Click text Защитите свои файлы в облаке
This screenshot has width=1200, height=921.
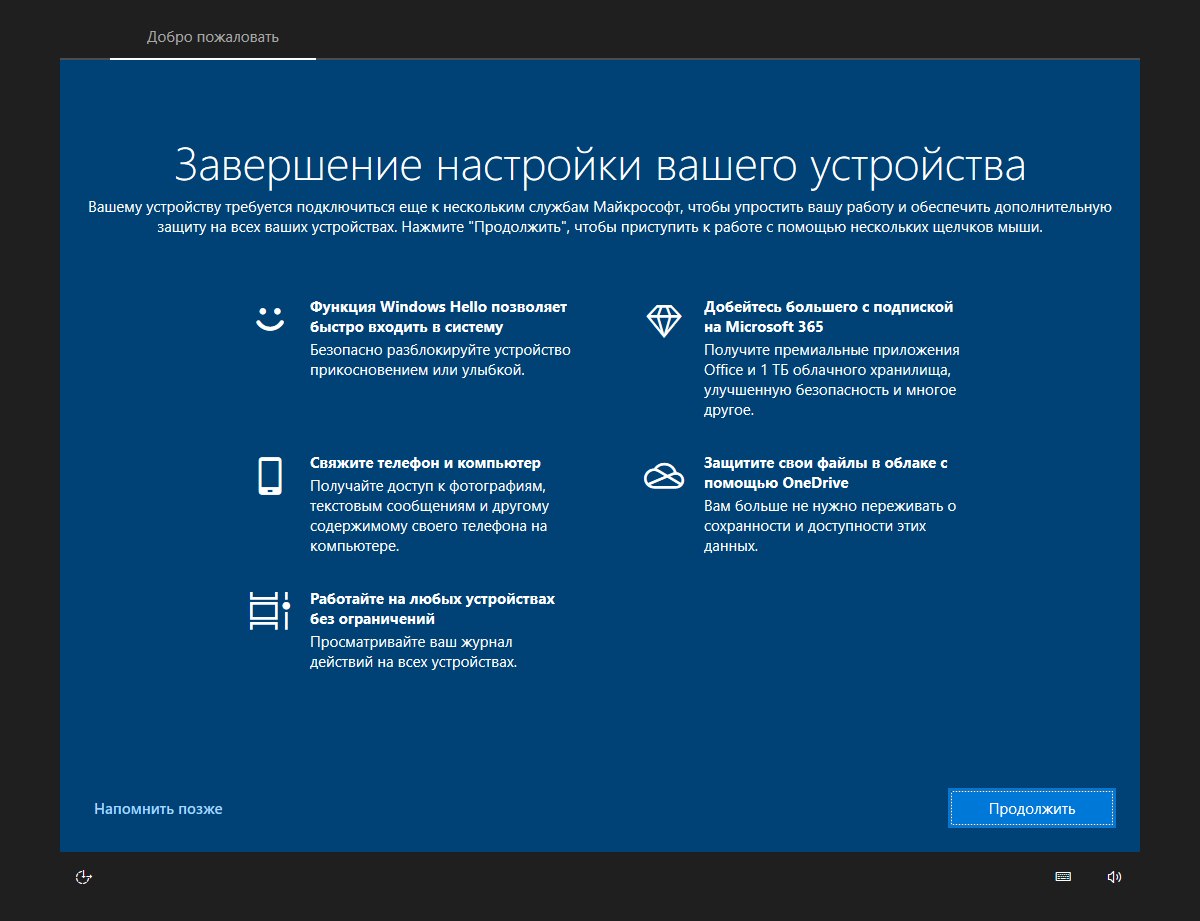(826, 473)
